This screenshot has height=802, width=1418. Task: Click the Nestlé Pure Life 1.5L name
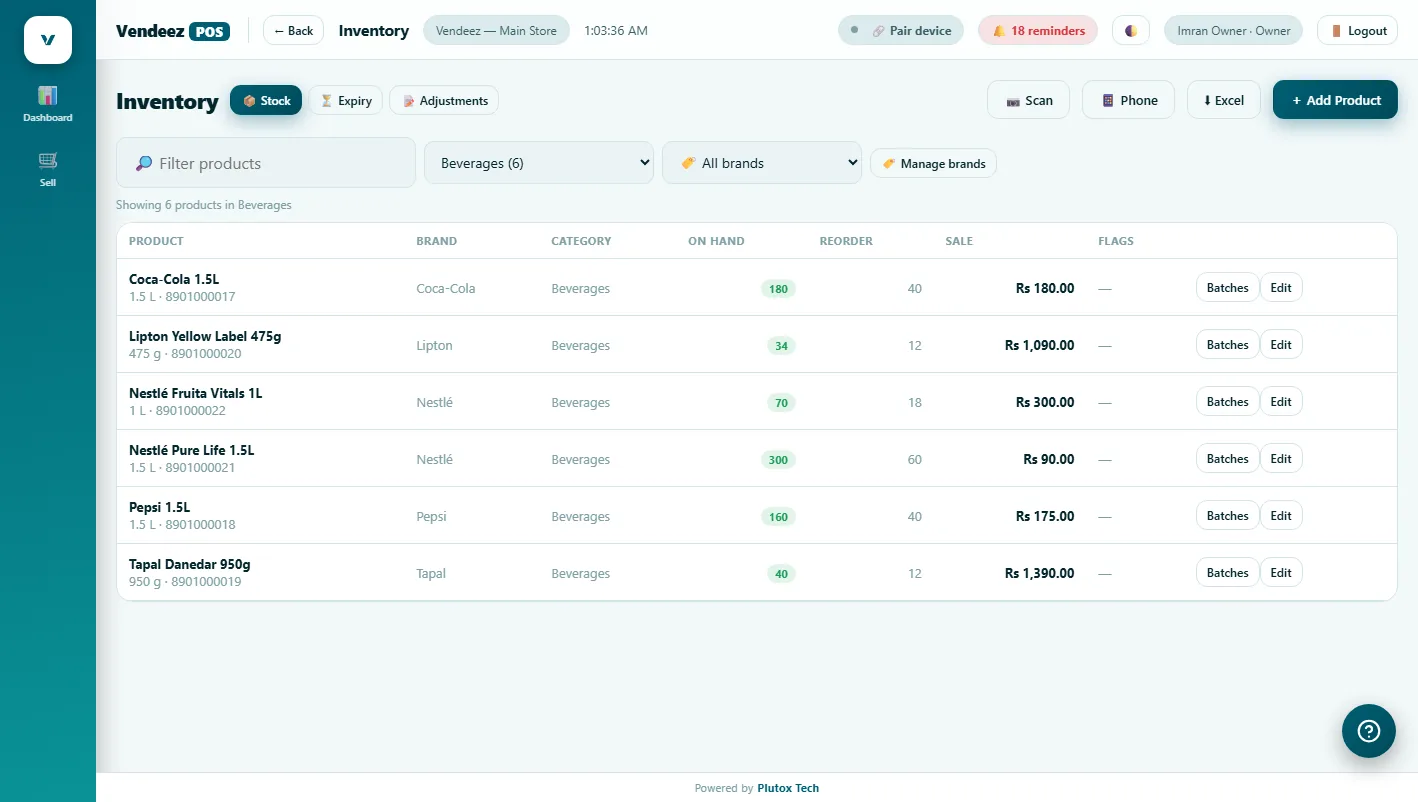tap(192, 451)
